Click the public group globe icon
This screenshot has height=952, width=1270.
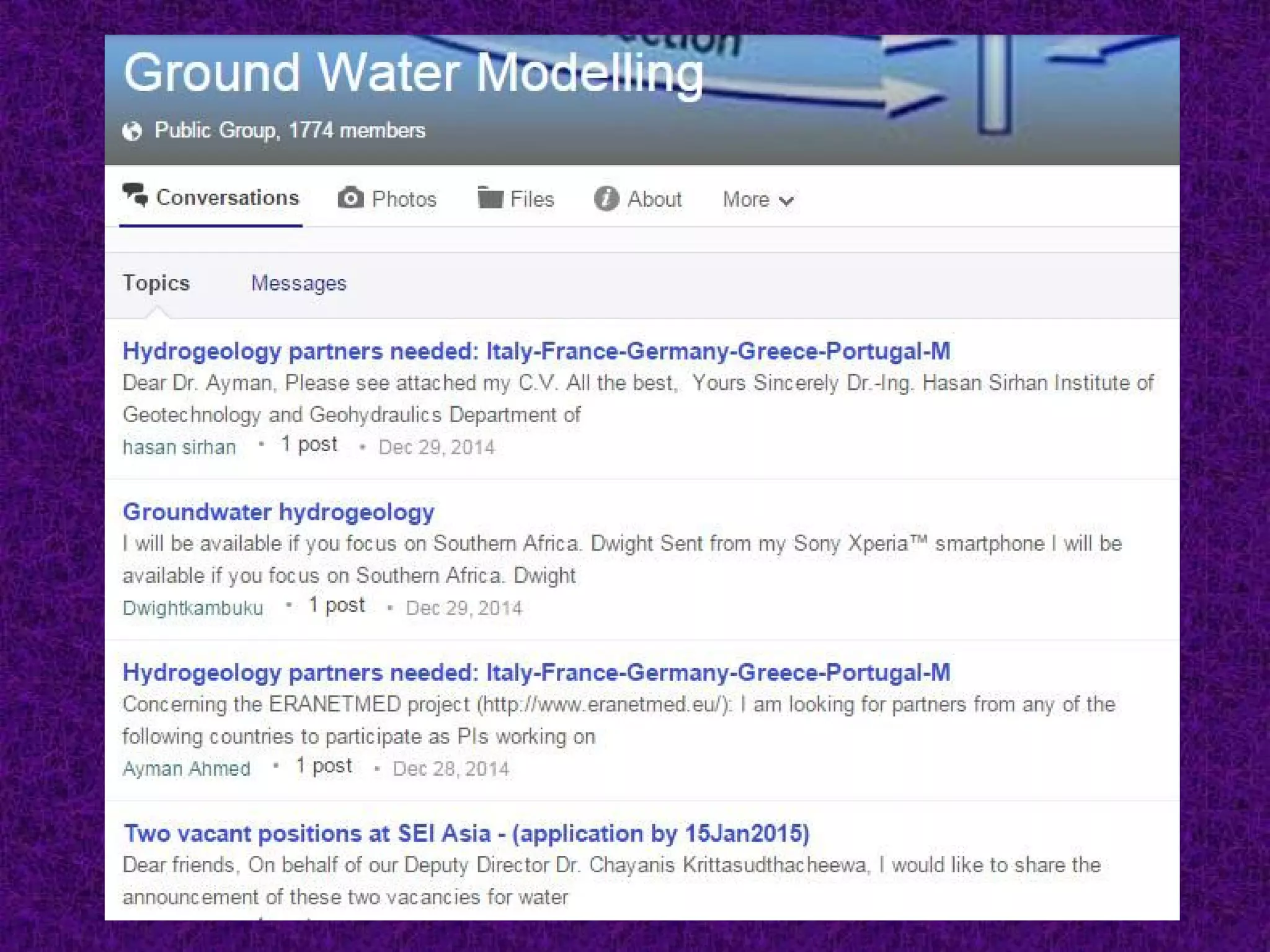[132, 131]
